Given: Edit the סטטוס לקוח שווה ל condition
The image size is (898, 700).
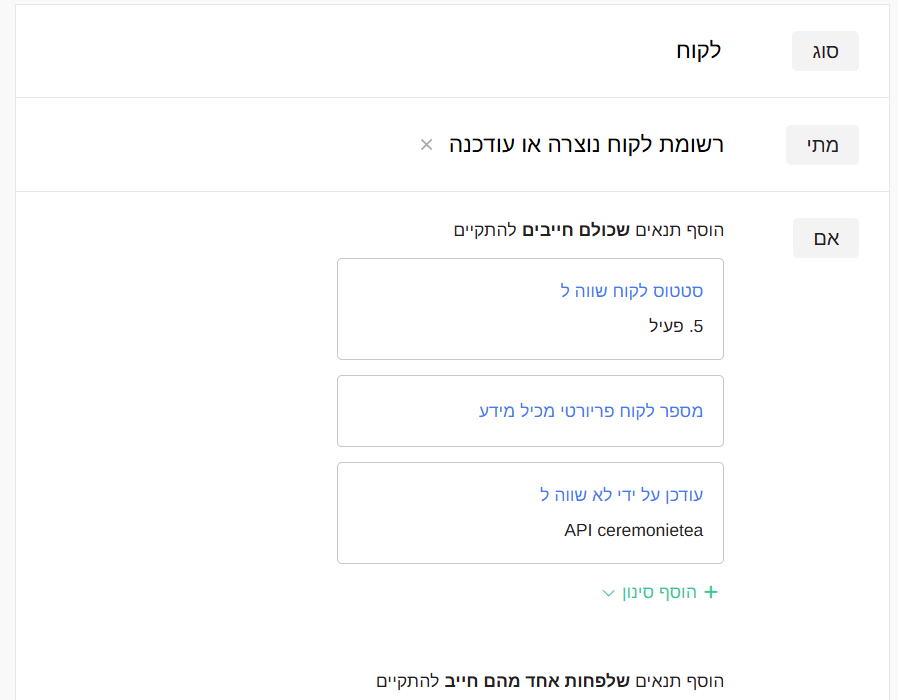Looking at the screenshot, I should point(632,291).
